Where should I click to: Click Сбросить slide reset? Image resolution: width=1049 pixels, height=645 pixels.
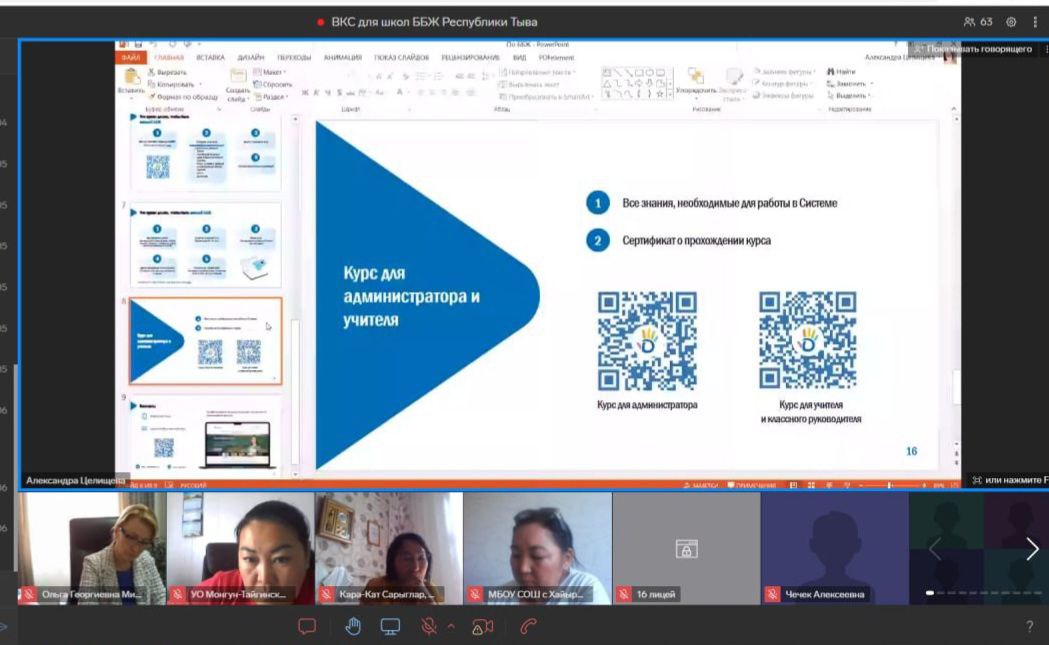[x=272, y=84]
